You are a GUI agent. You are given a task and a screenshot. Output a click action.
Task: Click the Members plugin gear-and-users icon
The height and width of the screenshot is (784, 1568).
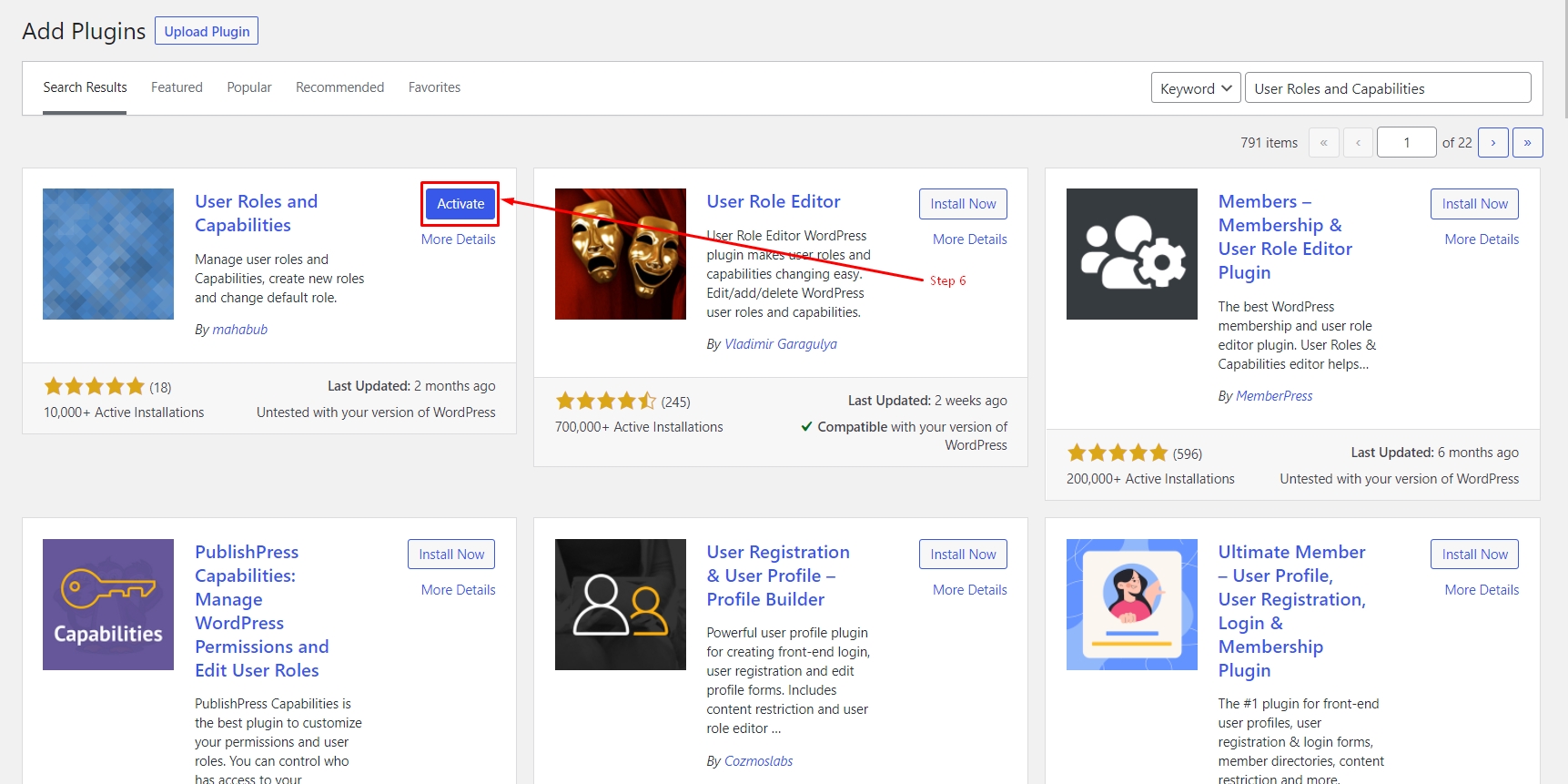[x=1132, y=254]
